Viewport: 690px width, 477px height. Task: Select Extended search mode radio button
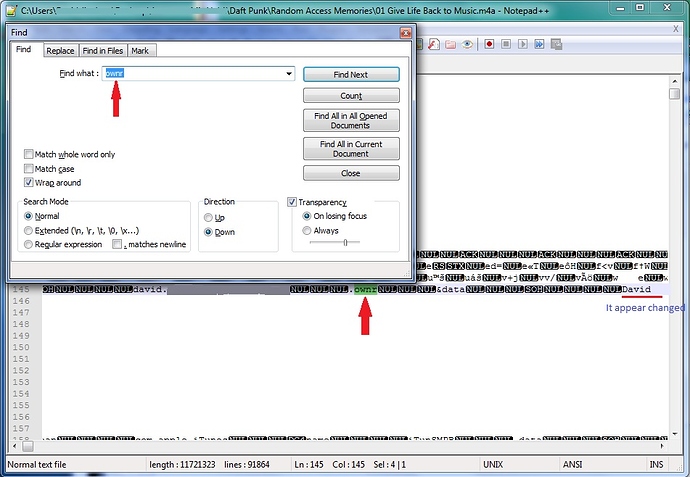(28, 231)
